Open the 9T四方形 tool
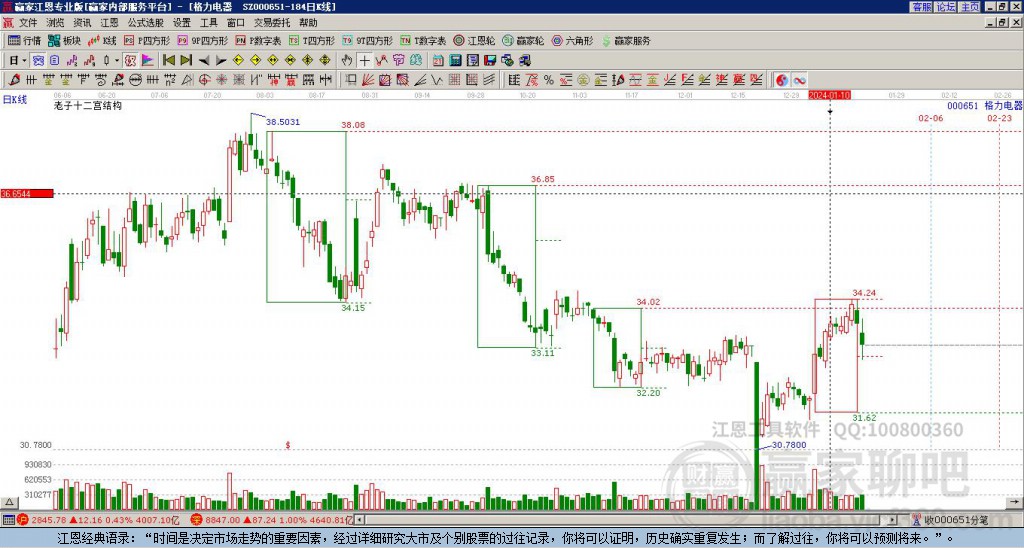 pos(368,40)
